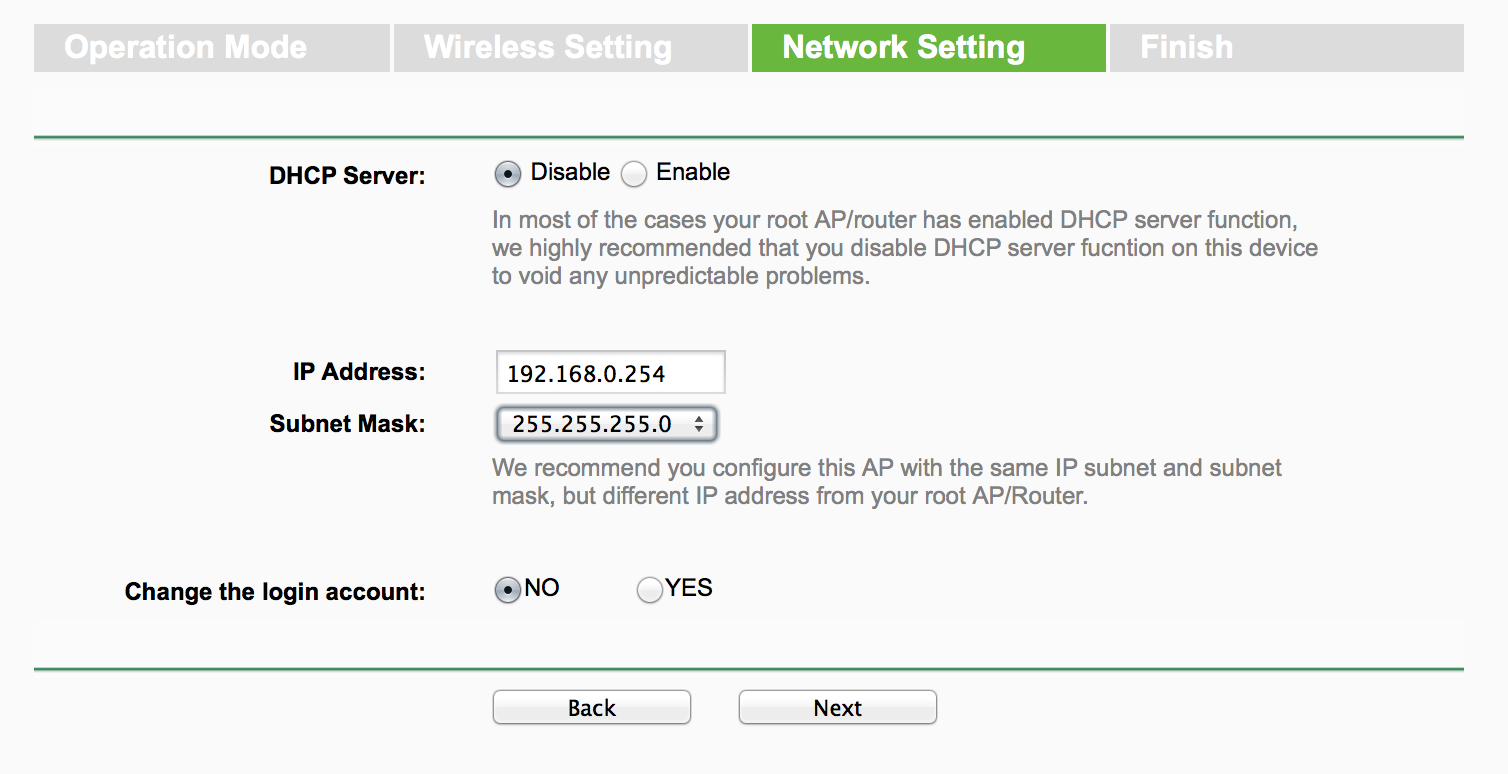Image resolution: width=1508 pixels, height=774 pixels.
Task: Go to the Operation Mode tab
Action: point(211,48)
